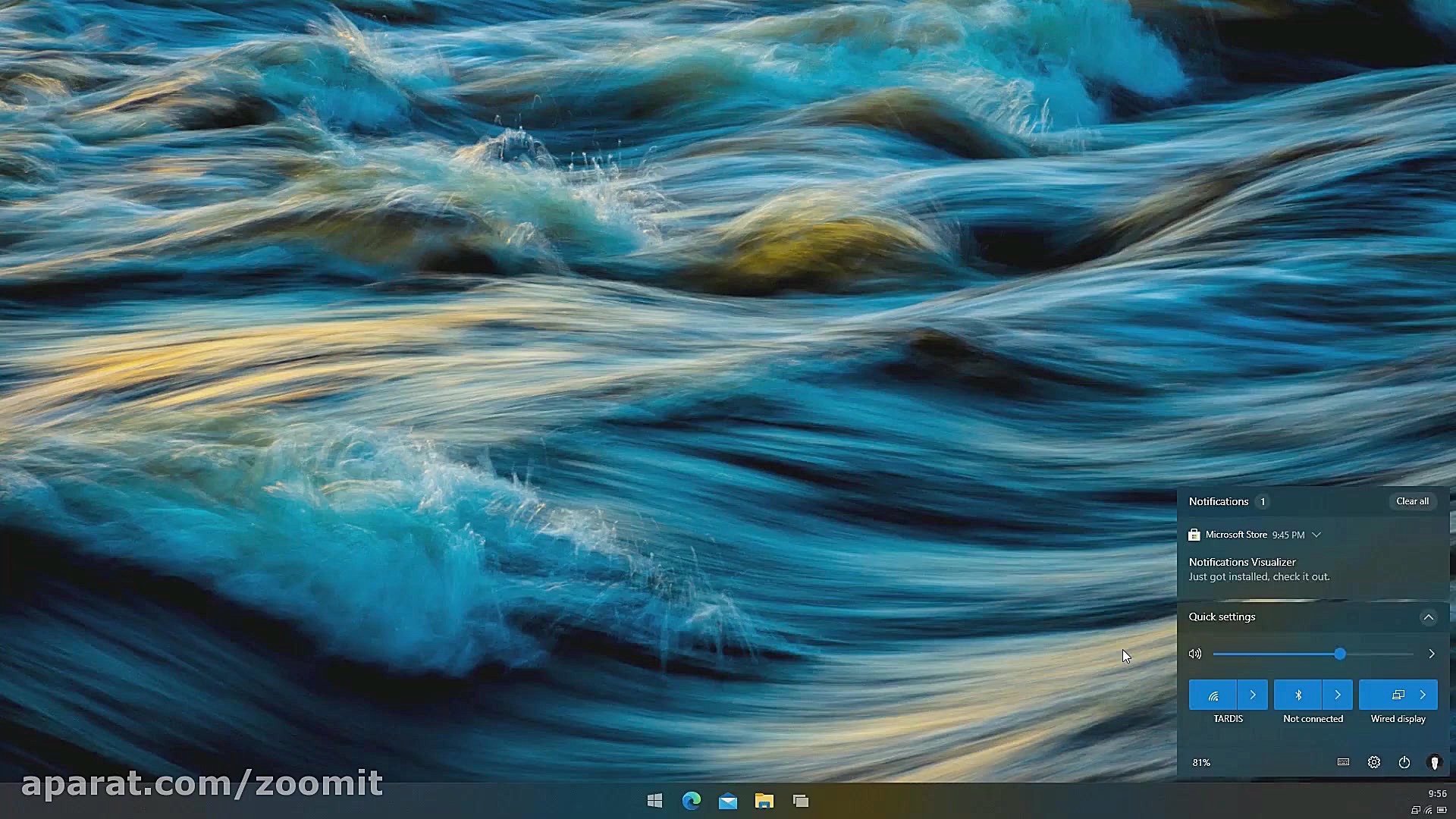Open touch keyboard from quick settings
This screenshot has height=819, width=1456.
coord(1343,762)
